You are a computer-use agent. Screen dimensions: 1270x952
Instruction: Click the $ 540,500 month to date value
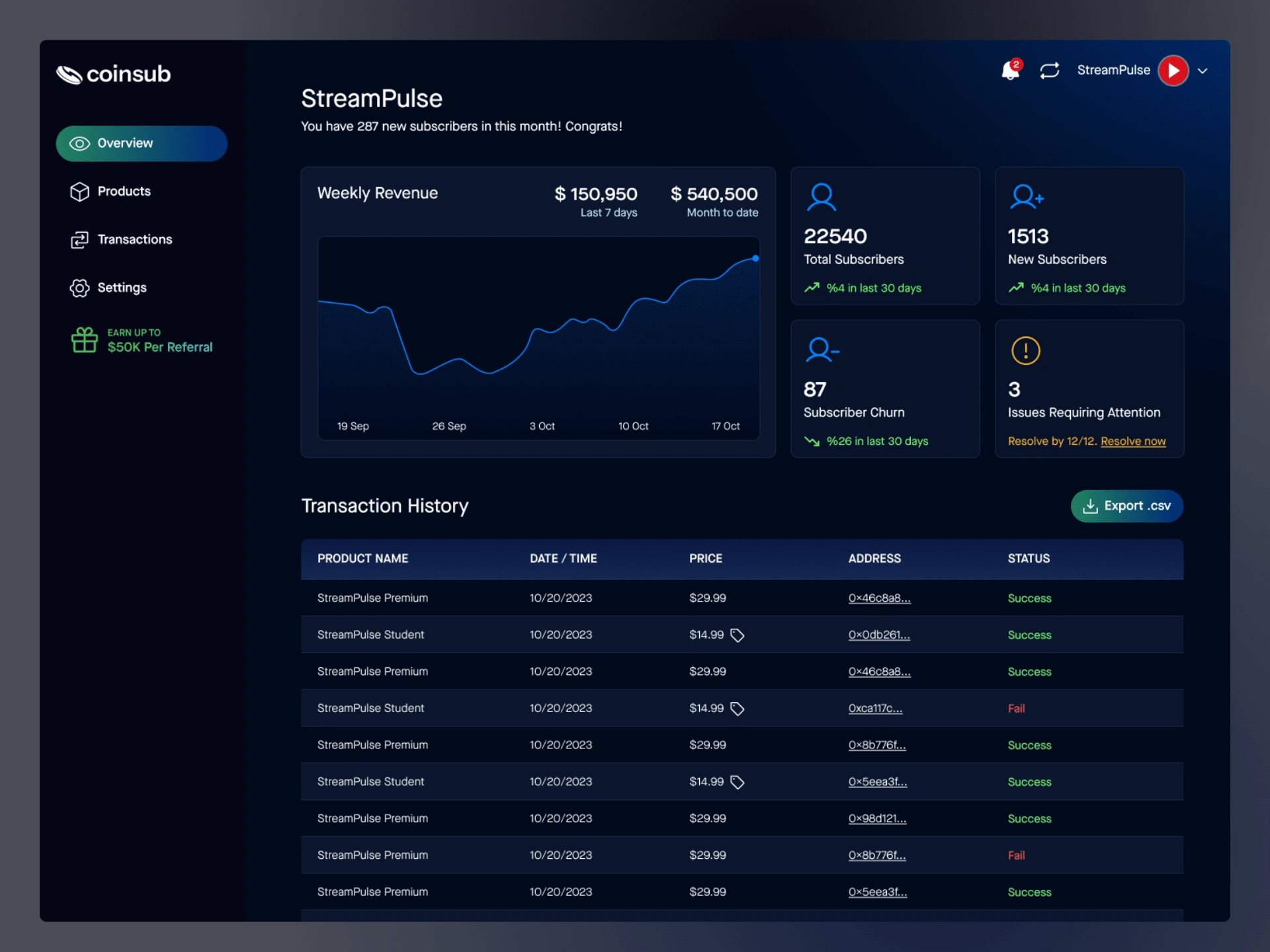point(714,194)
